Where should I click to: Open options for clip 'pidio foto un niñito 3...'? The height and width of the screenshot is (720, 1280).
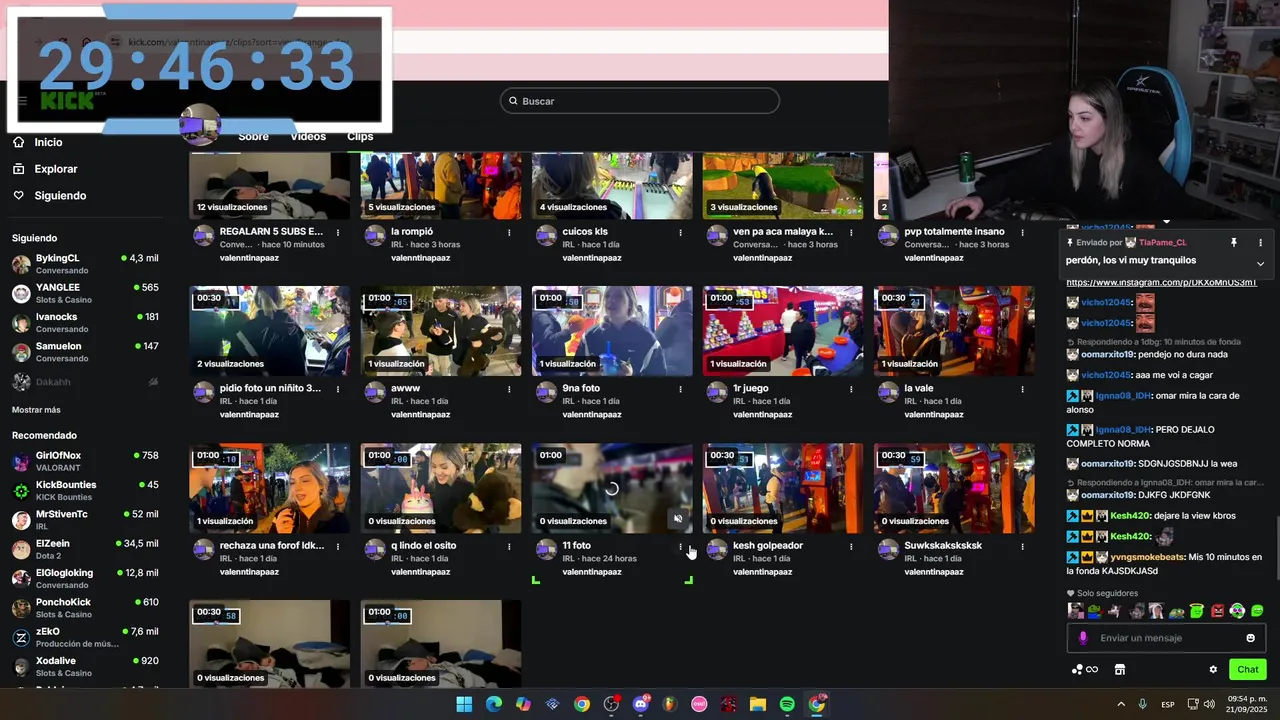click(x=338, y=389)
